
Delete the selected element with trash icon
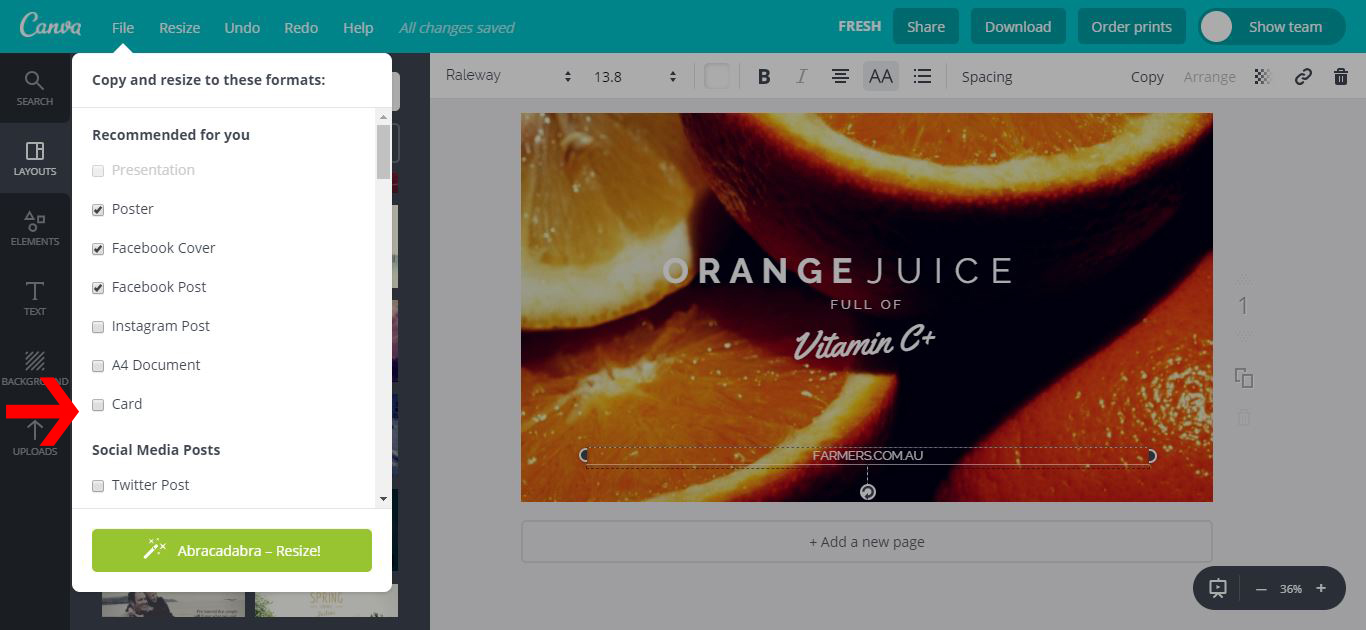coord(1341,76)
